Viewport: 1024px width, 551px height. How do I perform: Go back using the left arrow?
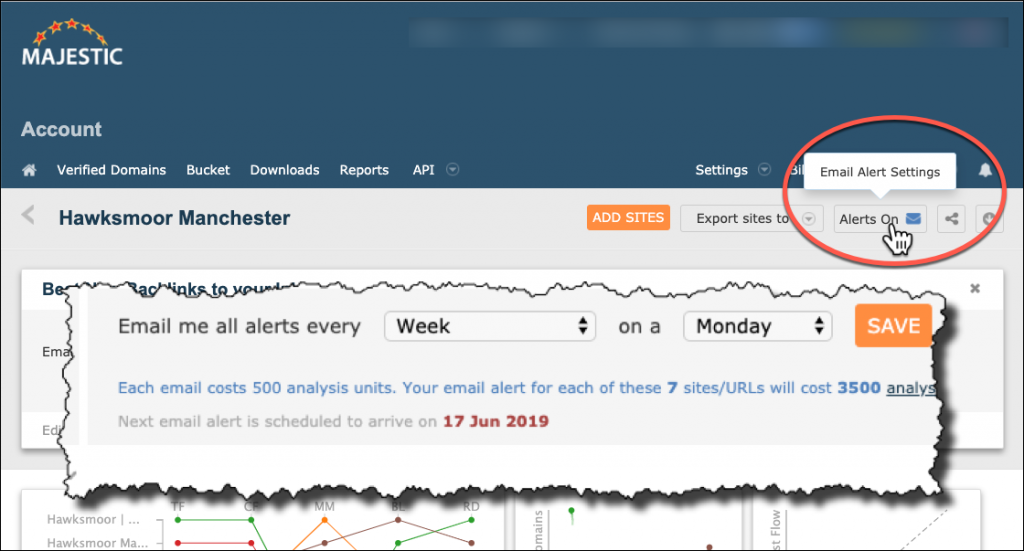pos(28,215)
